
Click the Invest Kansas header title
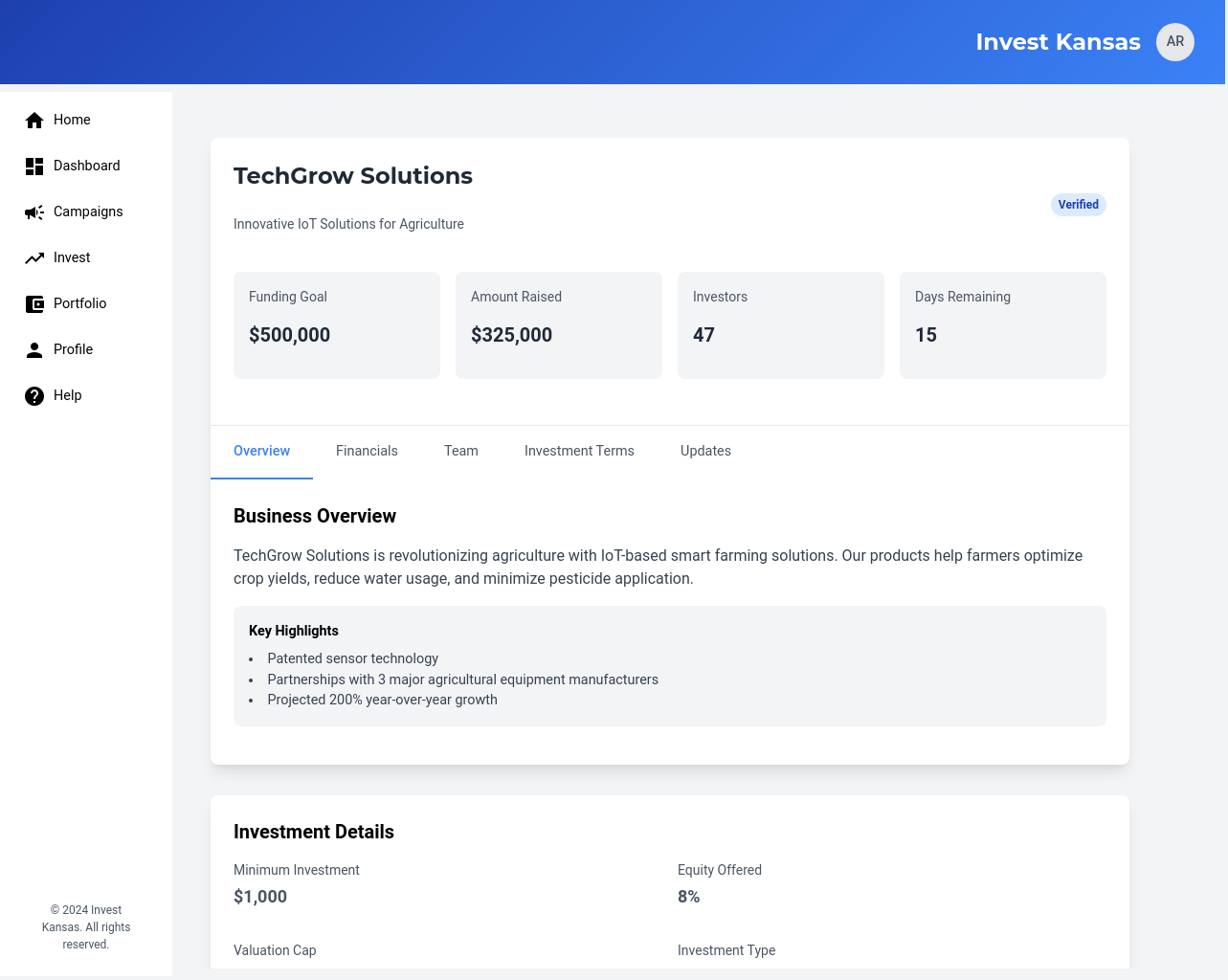click(1058, 42)
